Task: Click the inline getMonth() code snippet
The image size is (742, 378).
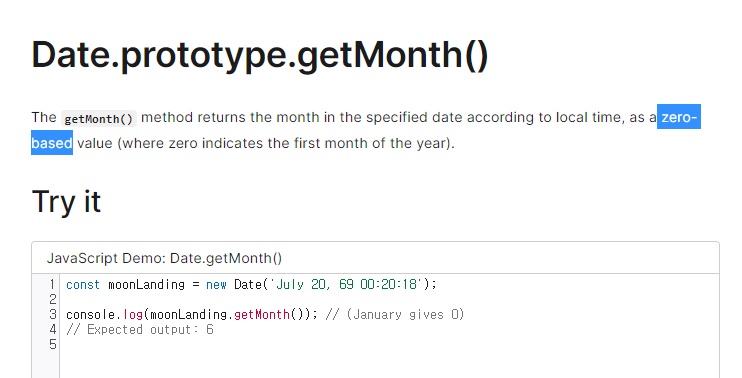Action: point(99,118)
